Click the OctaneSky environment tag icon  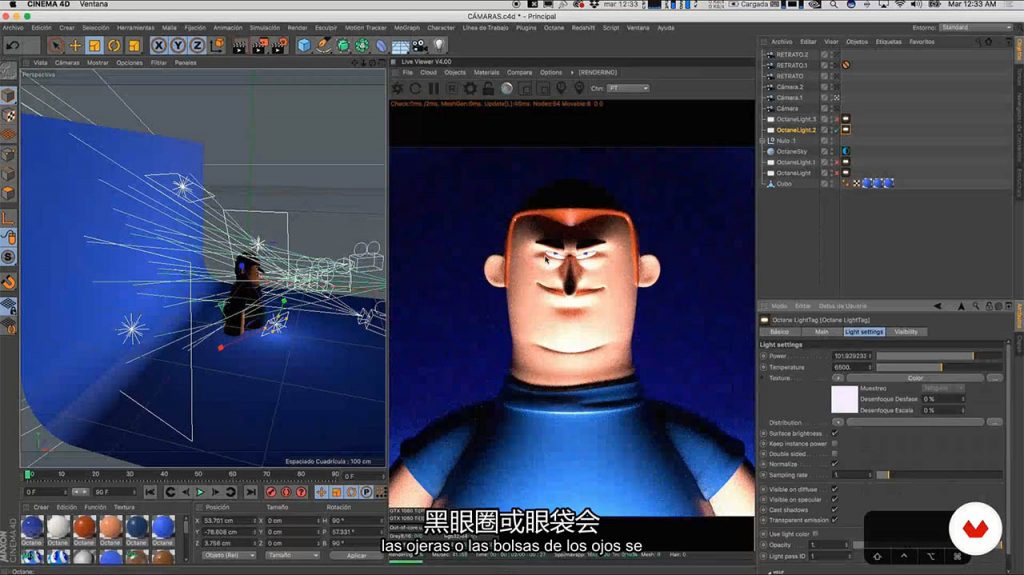point(846,152)
